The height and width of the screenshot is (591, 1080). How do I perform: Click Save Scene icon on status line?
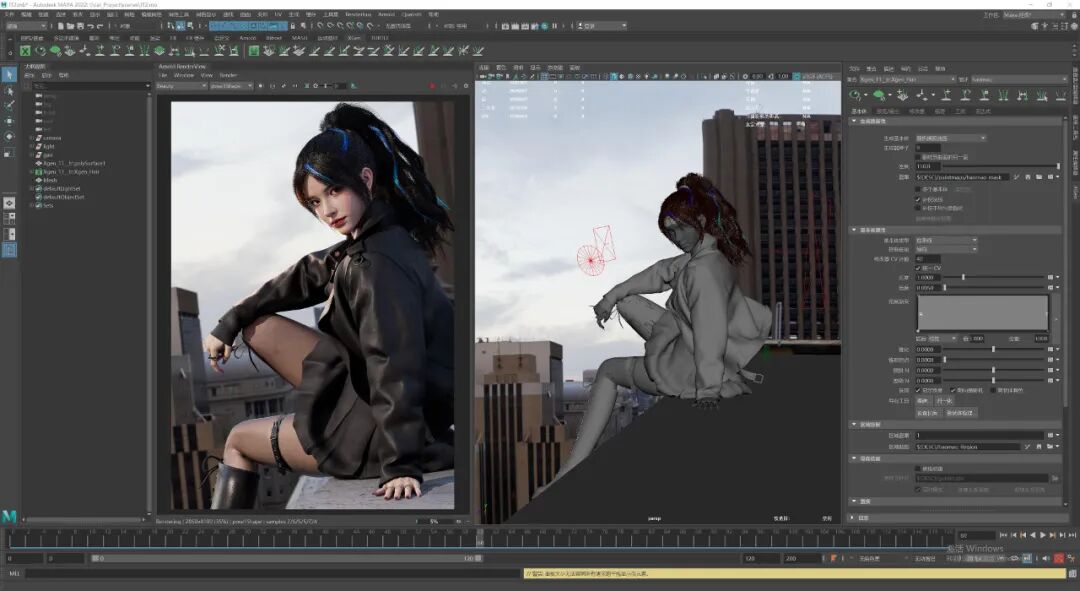tap(80, 26)
